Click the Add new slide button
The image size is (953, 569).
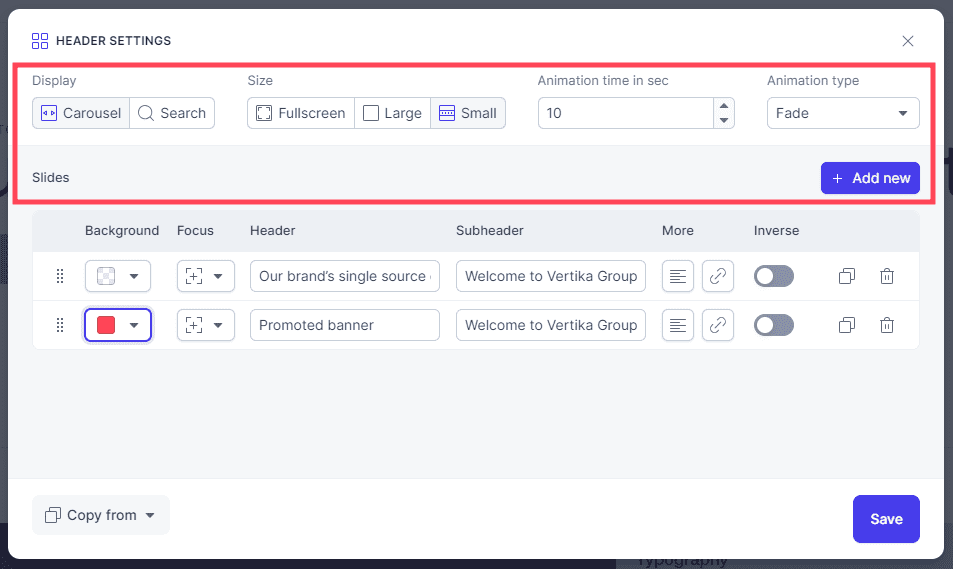point(870,178)
